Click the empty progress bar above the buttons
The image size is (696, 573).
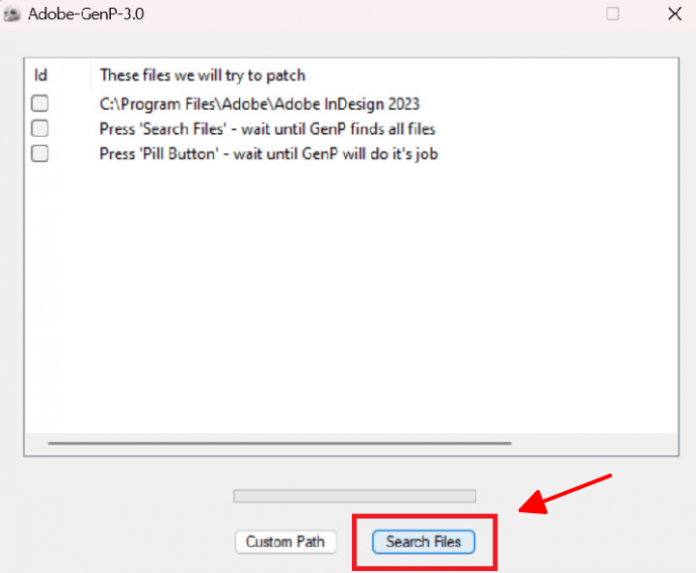point(354,496)
